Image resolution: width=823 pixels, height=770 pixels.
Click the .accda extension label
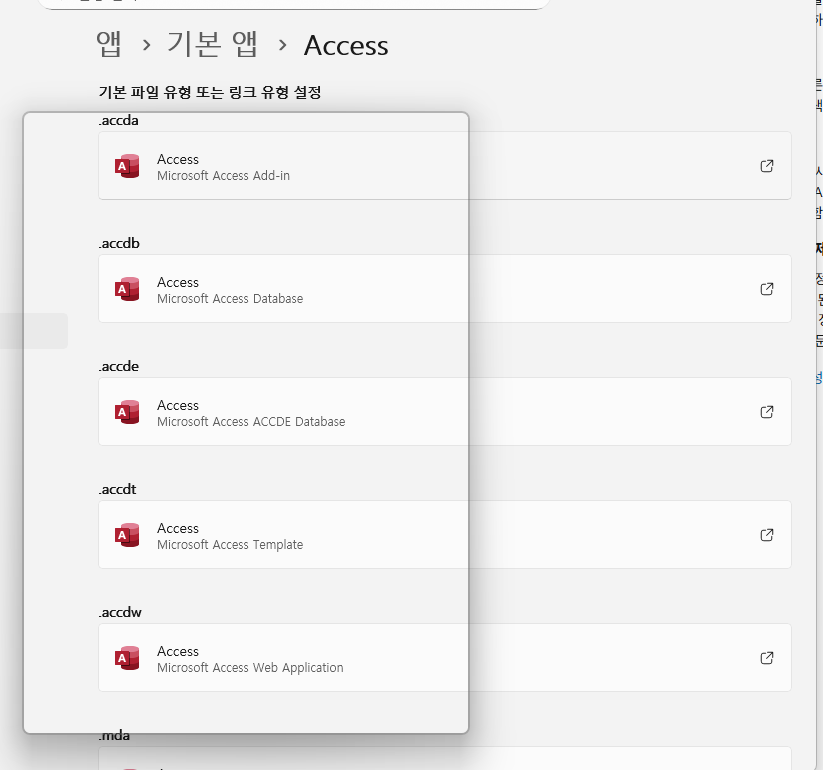(119, 121)
